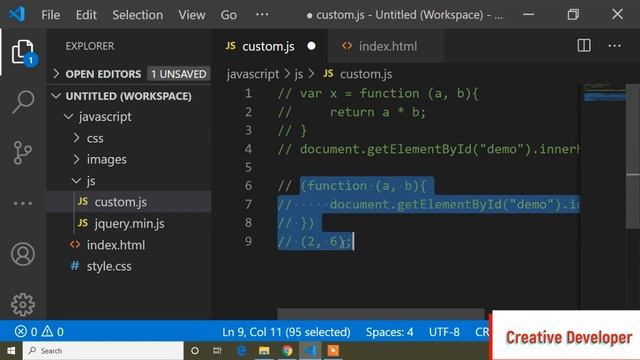The width and height of the screenshot is (640, 360).
Task: Click line 2 return a * b text
Action: (x=378, y=112)
